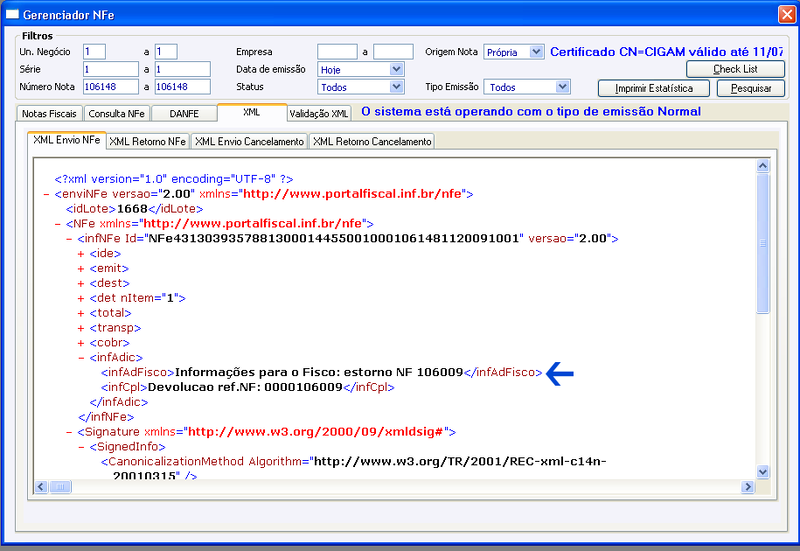800x551 pixels.
Task: Expand the dest XML node
Action: tap(81, 283)
